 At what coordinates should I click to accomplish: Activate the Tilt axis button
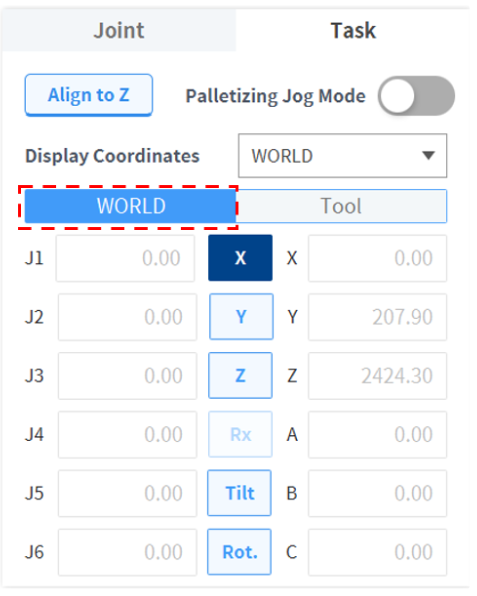pos(239,493)
